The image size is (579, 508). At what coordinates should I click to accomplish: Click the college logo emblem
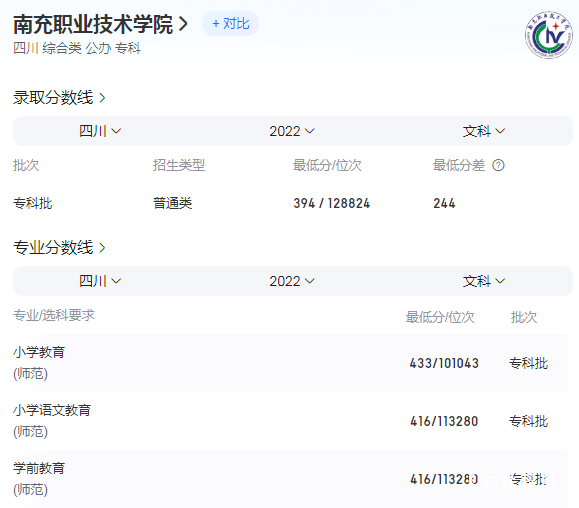click(549, 35)
